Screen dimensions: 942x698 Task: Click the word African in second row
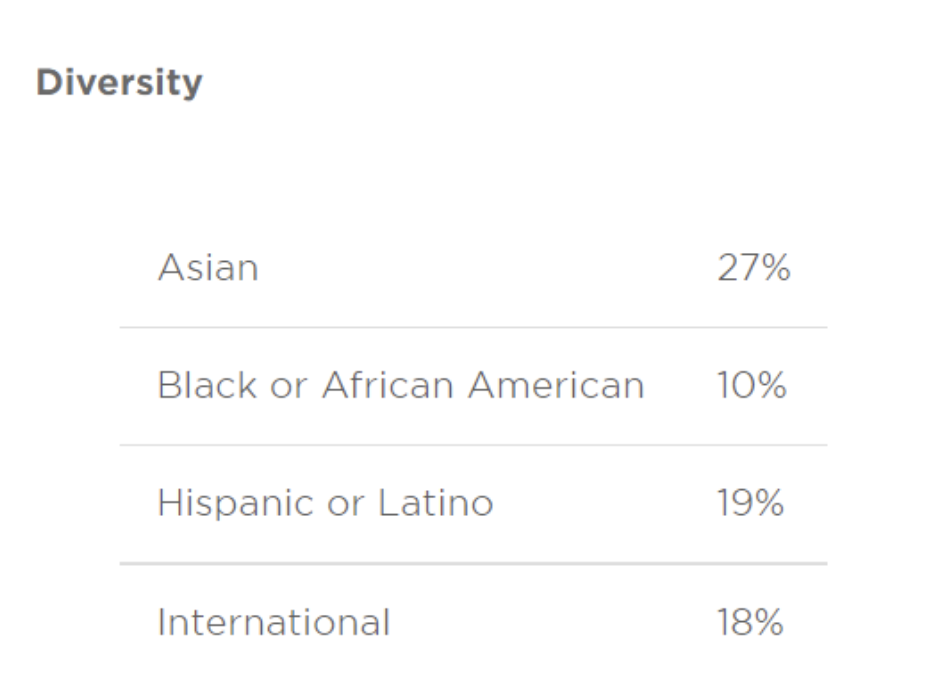[387, 385]
